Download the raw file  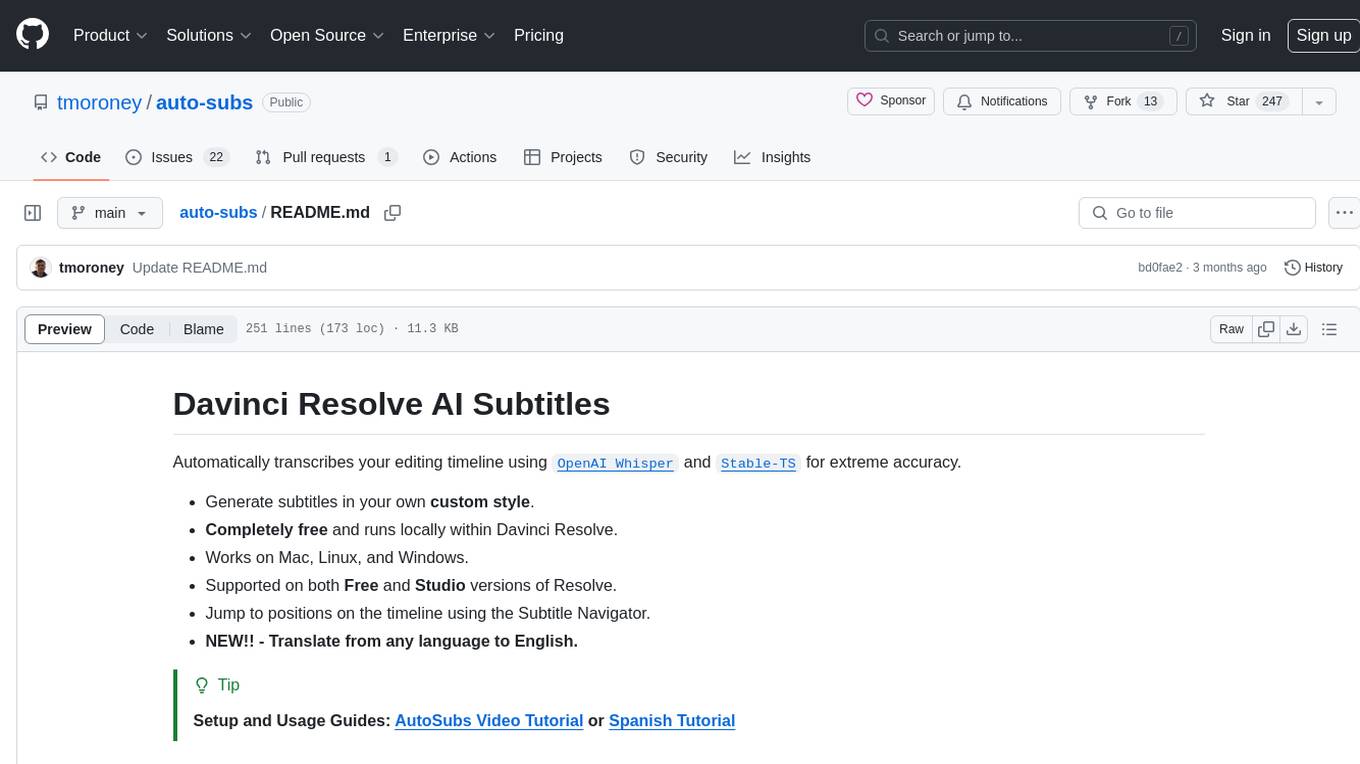coord(1293,329)
